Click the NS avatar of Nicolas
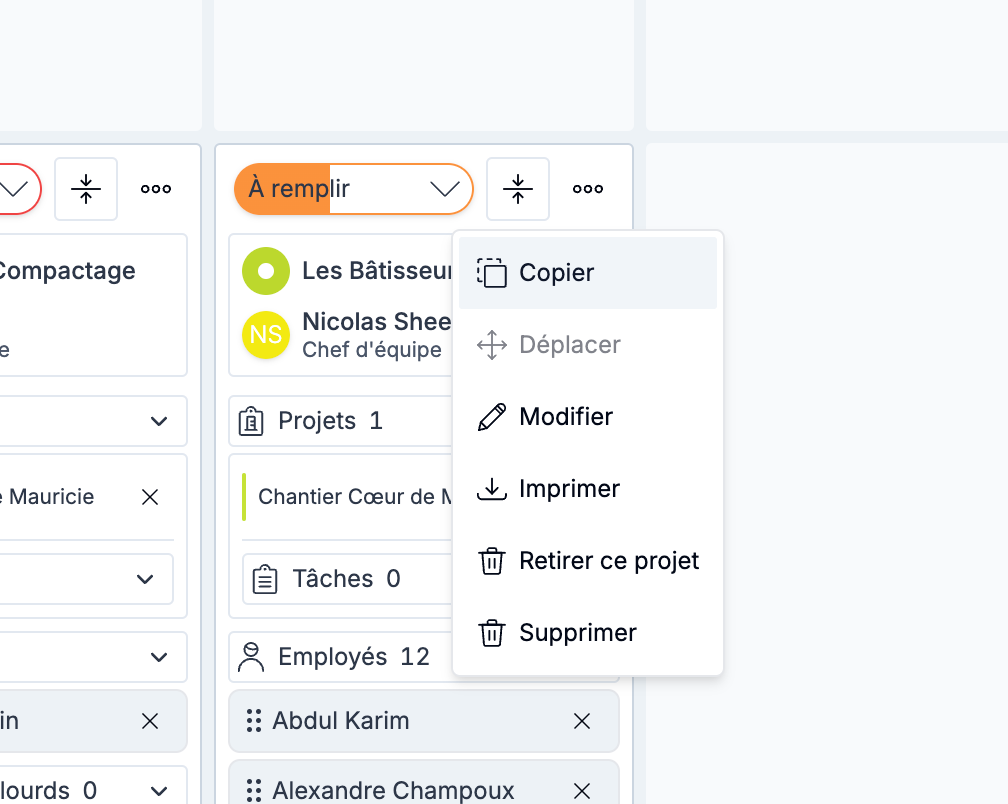This screenshot has width=1008, height=804. coord(266,335)
